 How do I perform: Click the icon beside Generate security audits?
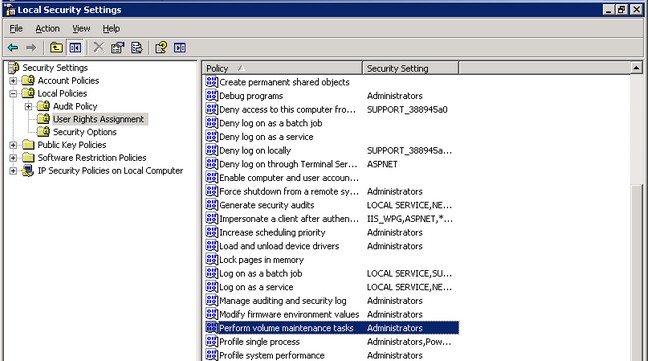(x=212, y=205)
